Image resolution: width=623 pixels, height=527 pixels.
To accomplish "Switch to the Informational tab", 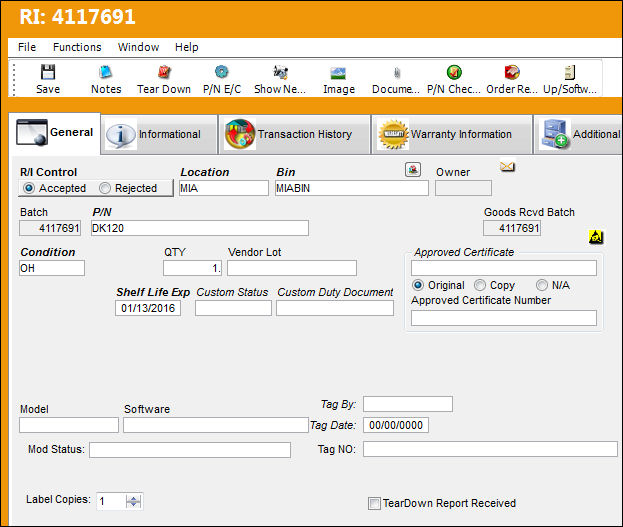I will [159, 134].
